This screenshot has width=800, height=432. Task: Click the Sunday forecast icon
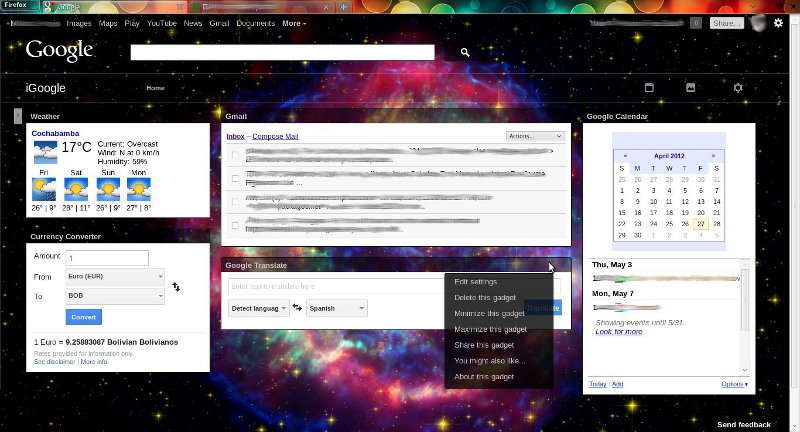[x=108, y=189]
